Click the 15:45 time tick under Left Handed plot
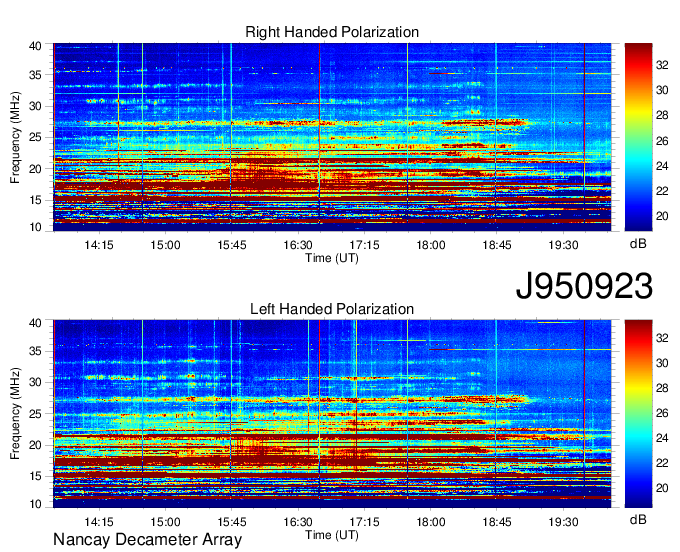 tap(232, 522)
